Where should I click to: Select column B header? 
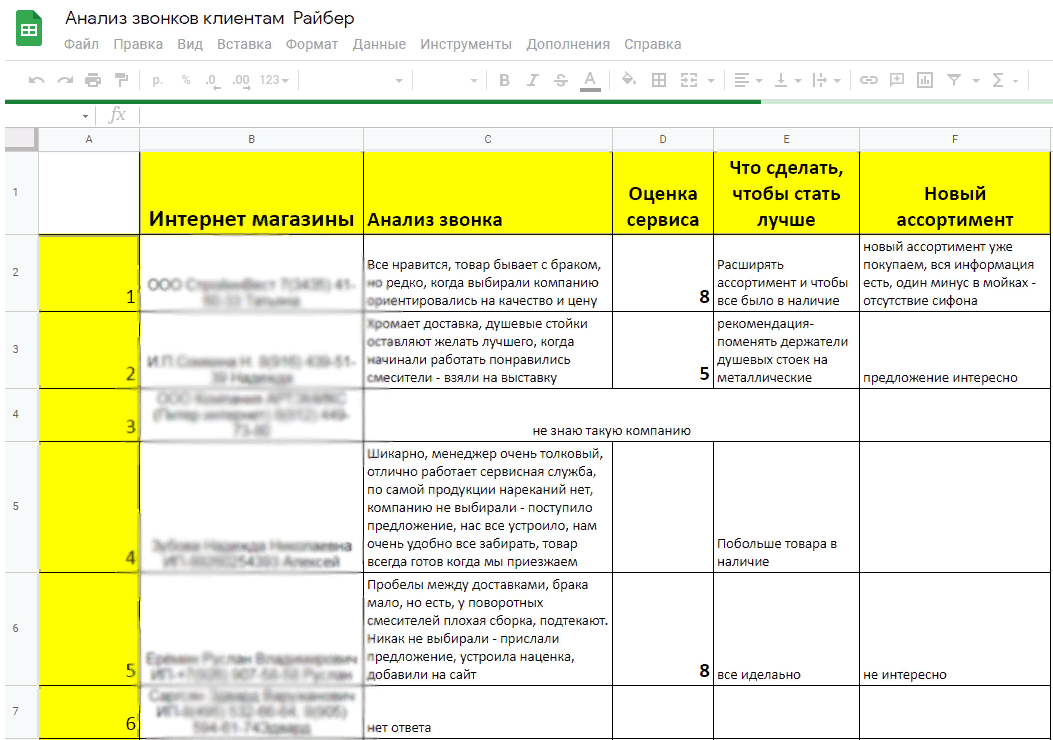[251, 139]
